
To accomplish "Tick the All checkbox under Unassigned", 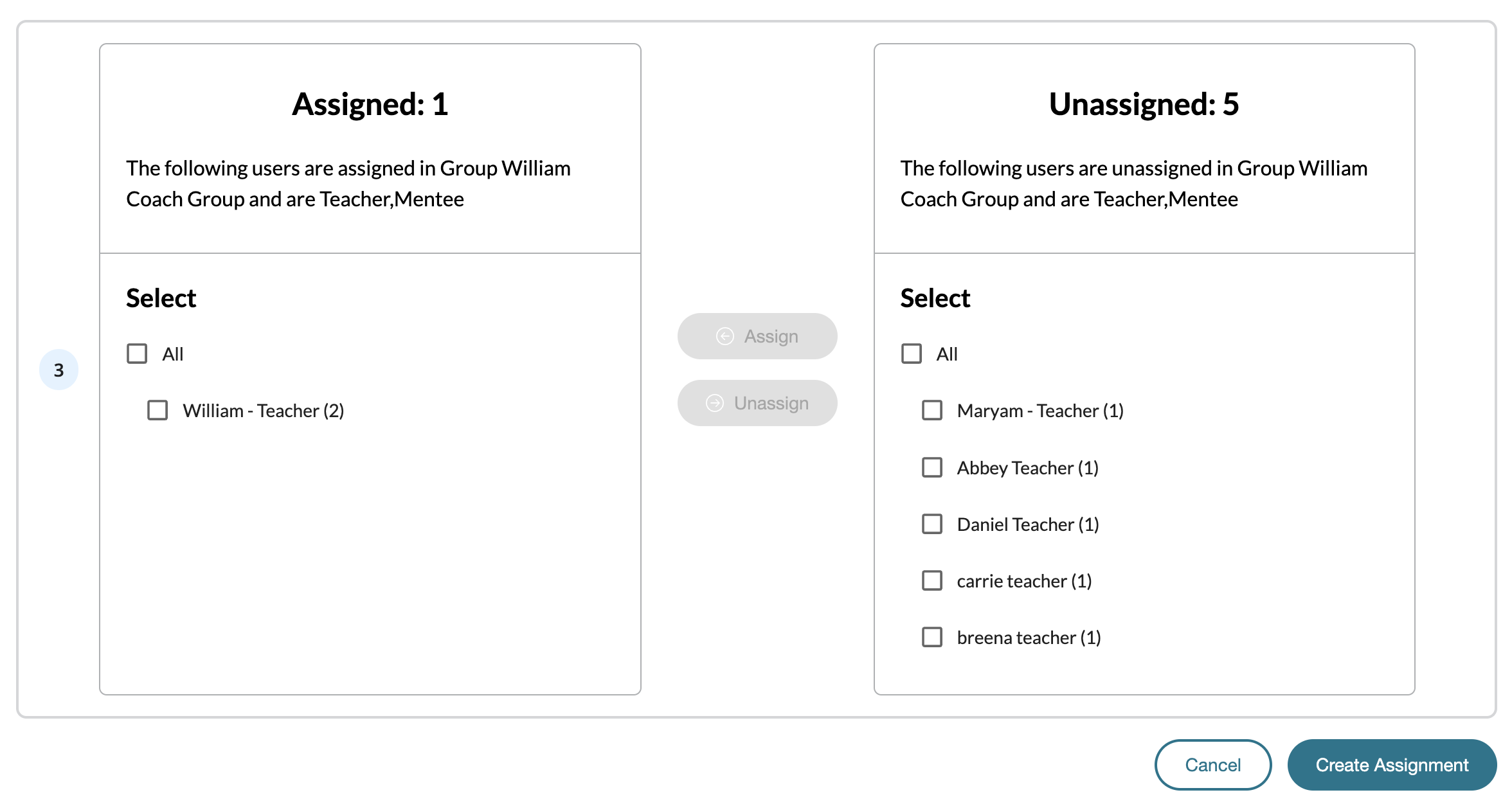I will [911, 354].
